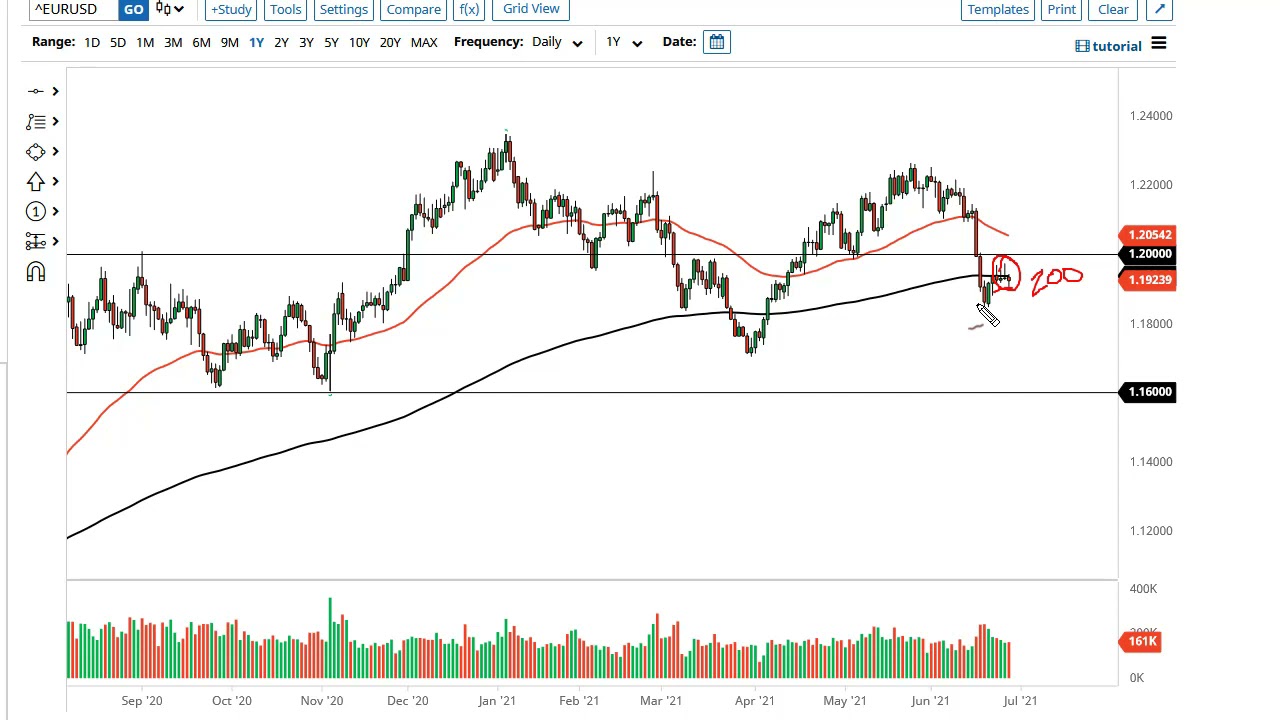The image size is (1280, 720).
Task: Open the Date calendar picker
Action: click(x=717, y=42)
